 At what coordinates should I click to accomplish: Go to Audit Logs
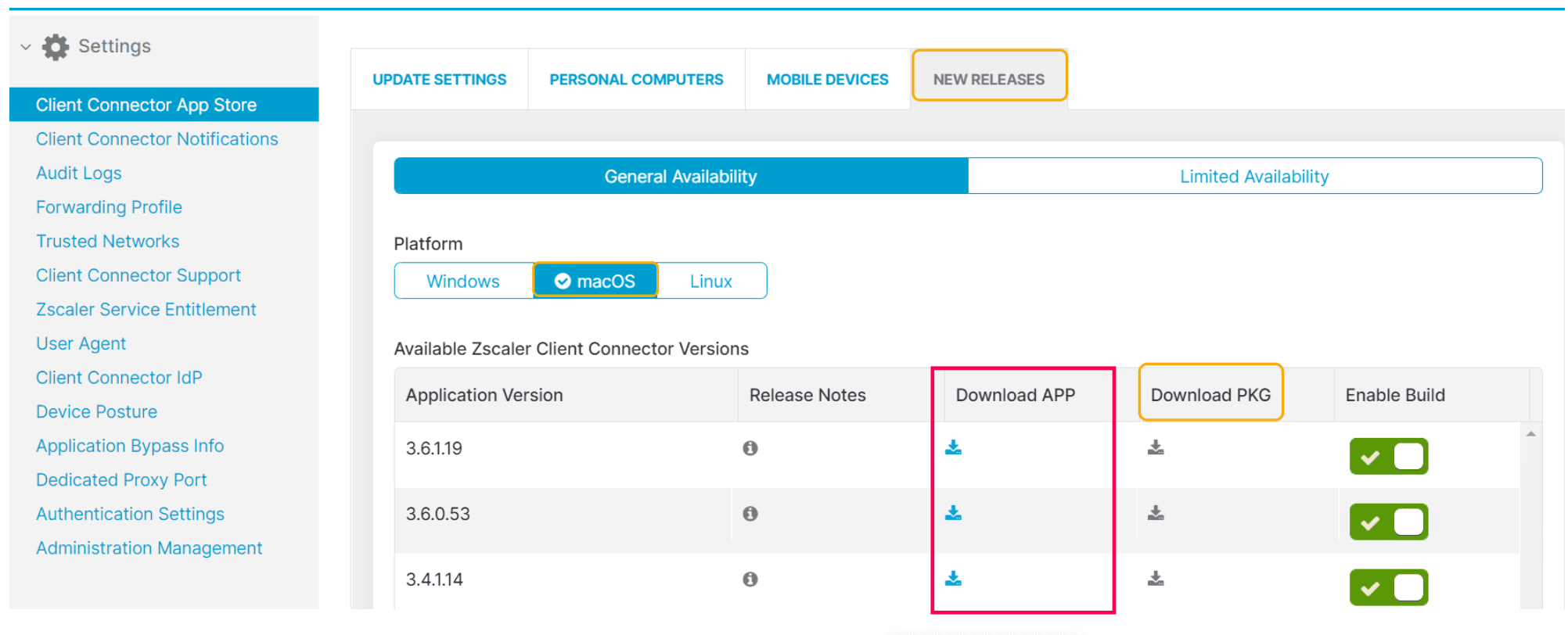pyautogui.click(x=79, y=174)
